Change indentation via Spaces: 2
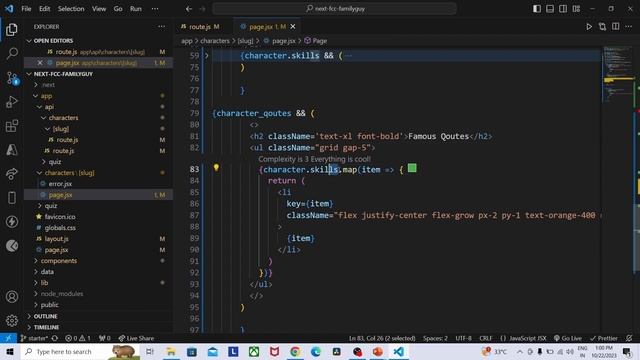 (435, 338)
